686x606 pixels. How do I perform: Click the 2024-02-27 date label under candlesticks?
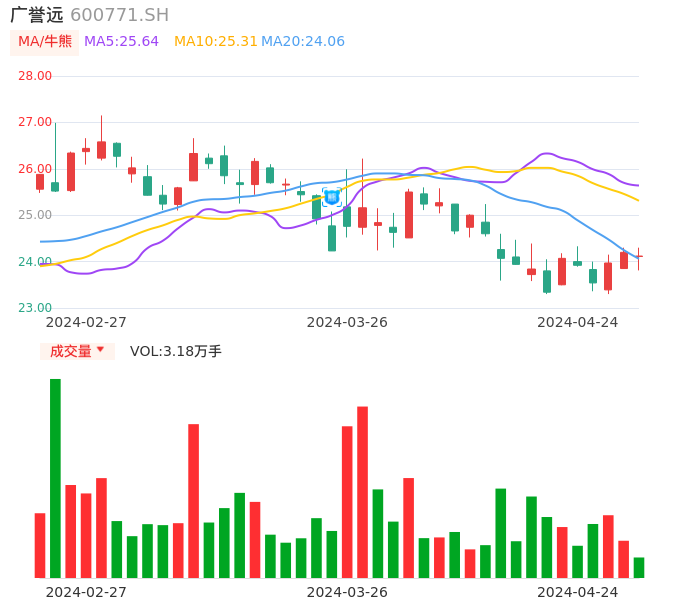pyautogui.click(x=86, y=322)
